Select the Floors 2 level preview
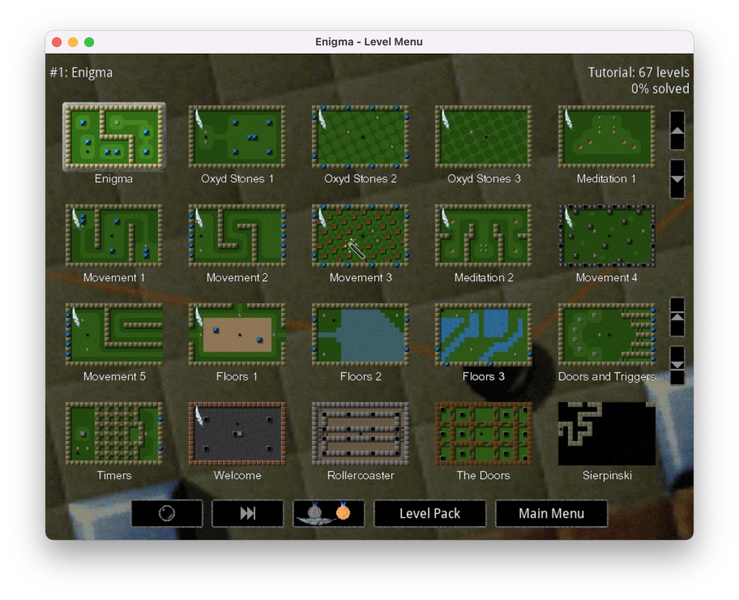739x600 pixels. point(361,335)
